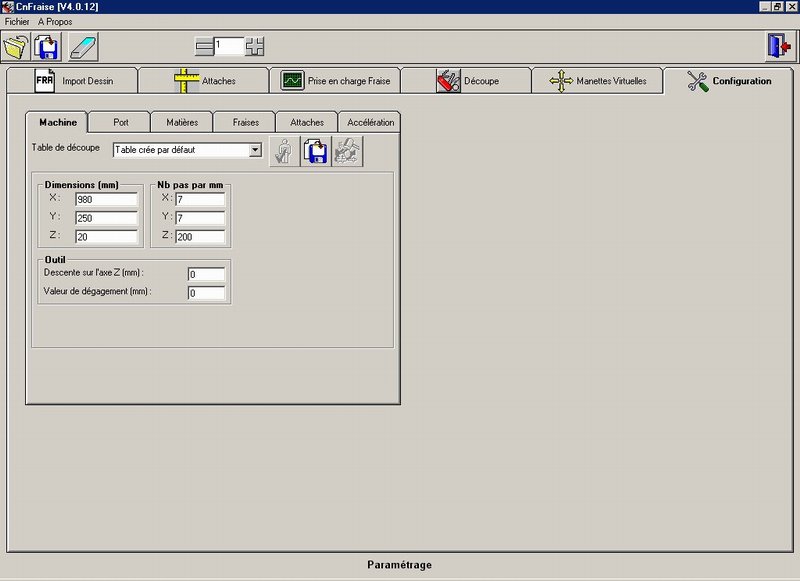800x581 pixels.
Task: Go to the Prise en charge Fraise tab
Action: 335,81
